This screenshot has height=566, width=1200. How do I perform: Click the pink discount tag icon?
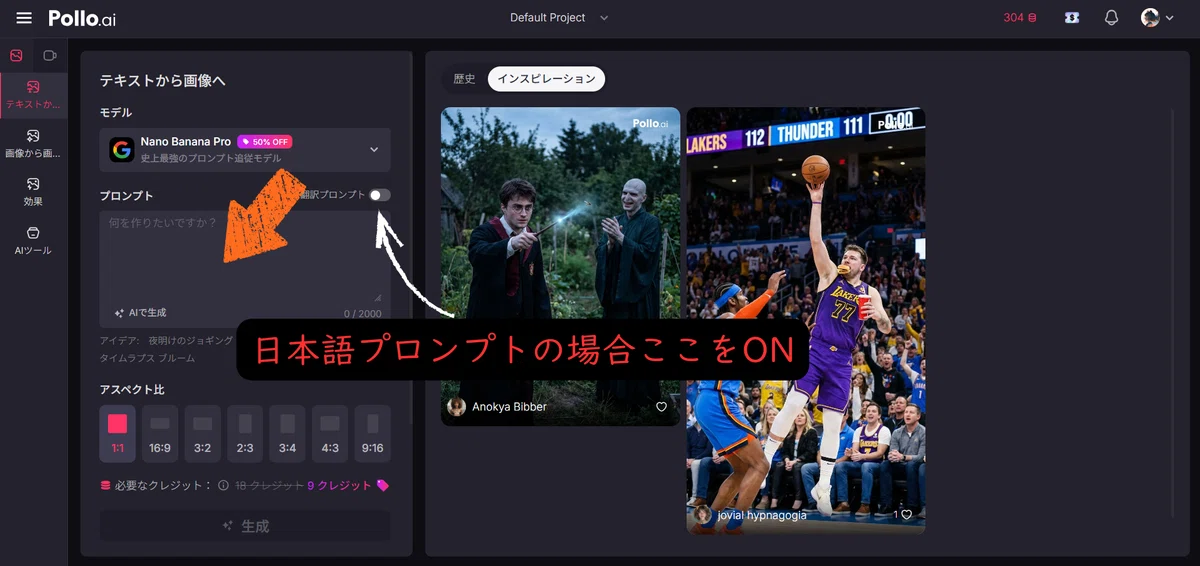click(382, 486)
